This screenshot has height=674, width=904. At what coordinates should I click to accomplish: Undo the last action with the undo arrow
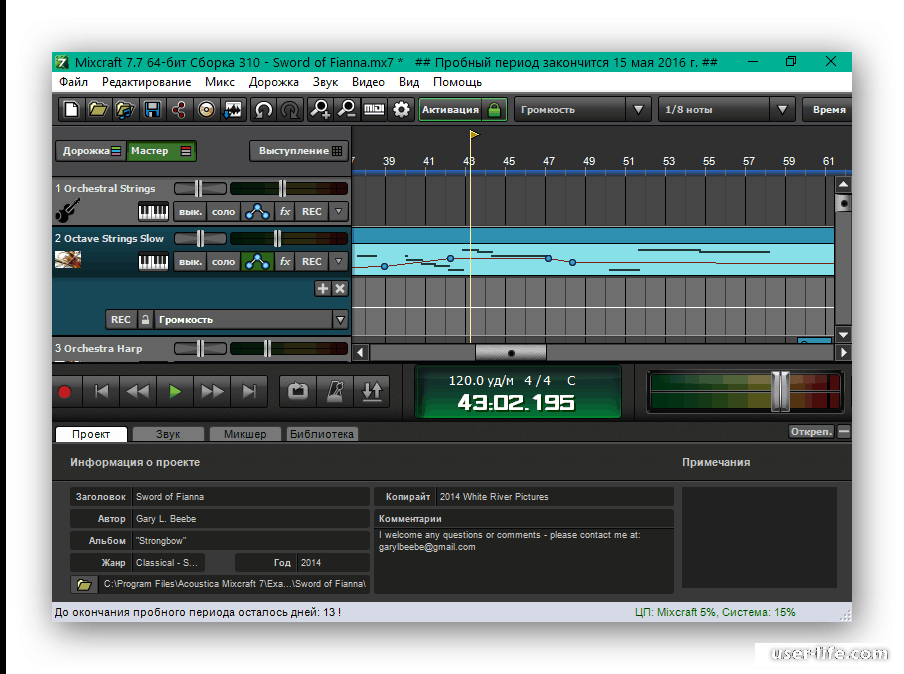(x=263, y=109)
